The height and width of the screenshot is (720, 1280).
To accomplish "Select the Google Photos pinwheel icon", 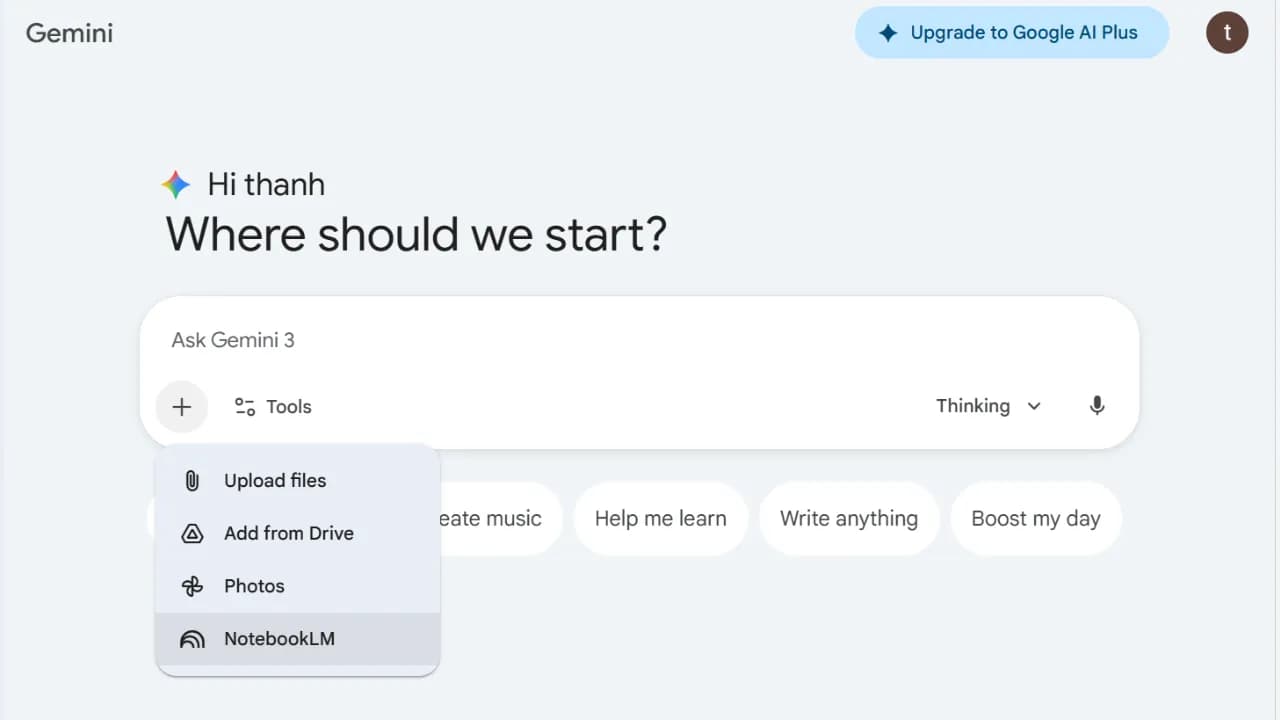I will click(191, 586).
